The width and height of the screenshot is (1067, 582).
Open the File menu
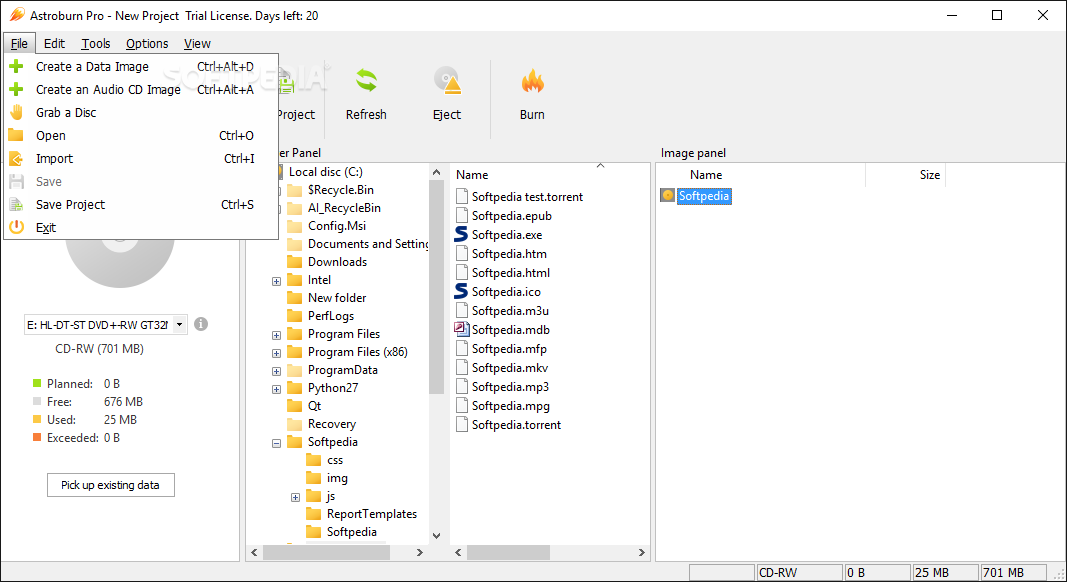19,44
